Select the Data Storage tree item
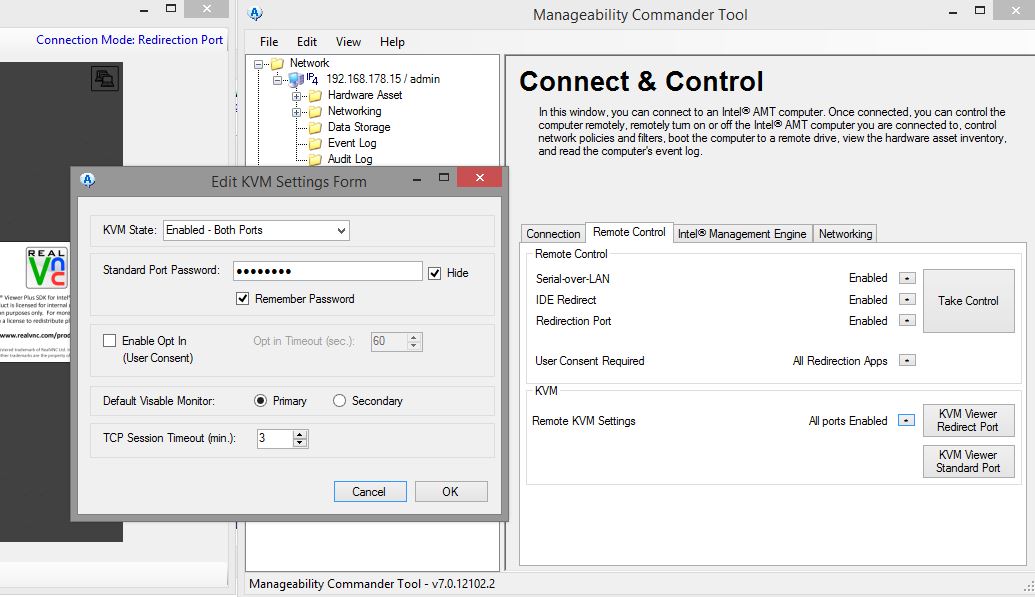1035x597 pixels. [358, 127]
